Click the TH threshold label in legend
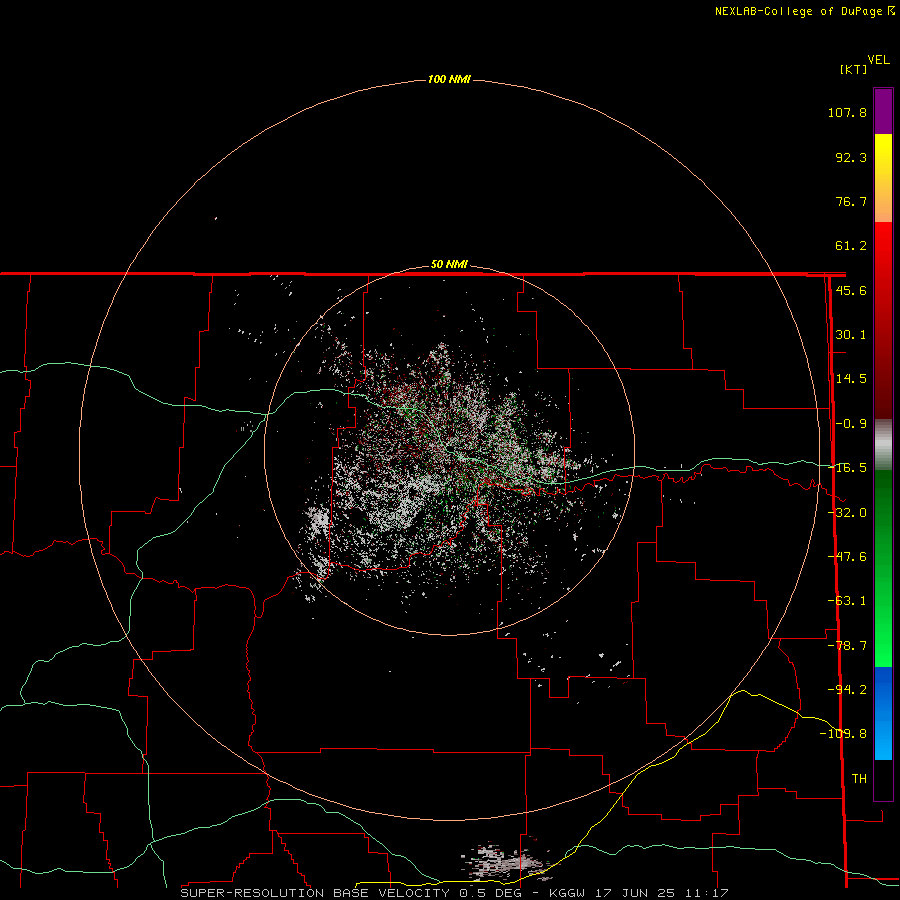900x900 pixels. point(859,778)
